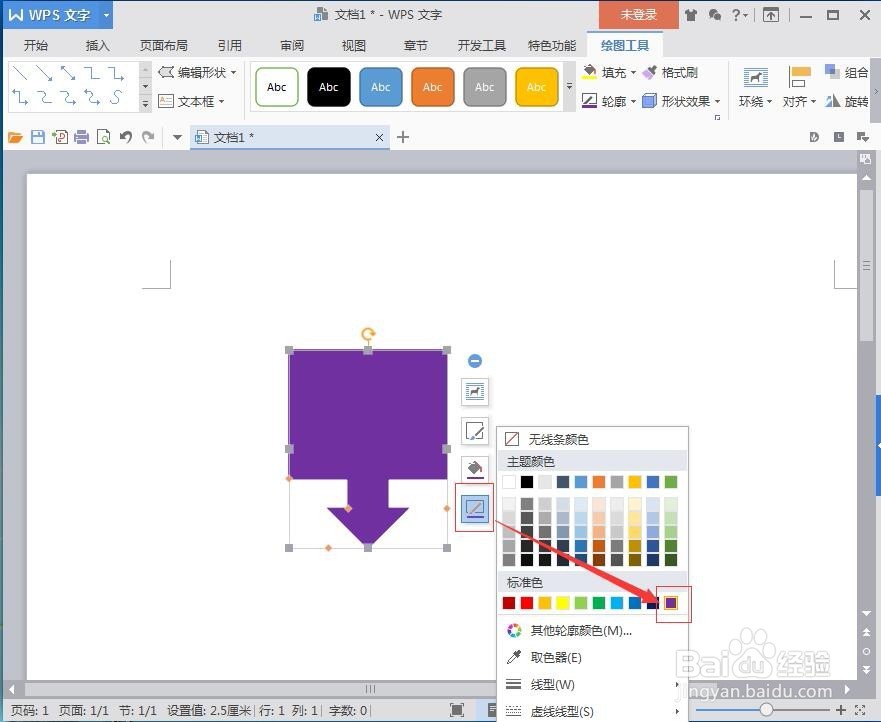Viewport: 881px width, 722px height.
Task: Redo the last action
Action: [148, 137]
